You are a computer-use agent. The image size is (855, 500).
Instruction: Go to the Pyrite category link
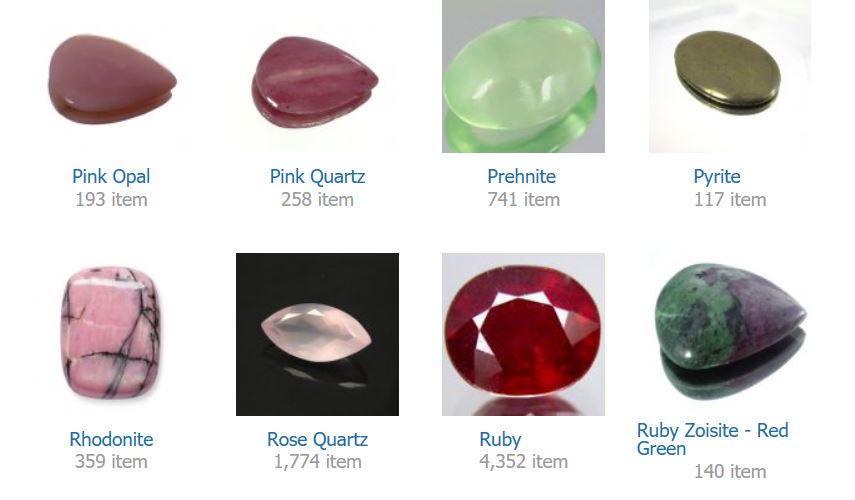pyautogui.click(x=716, y=177)
